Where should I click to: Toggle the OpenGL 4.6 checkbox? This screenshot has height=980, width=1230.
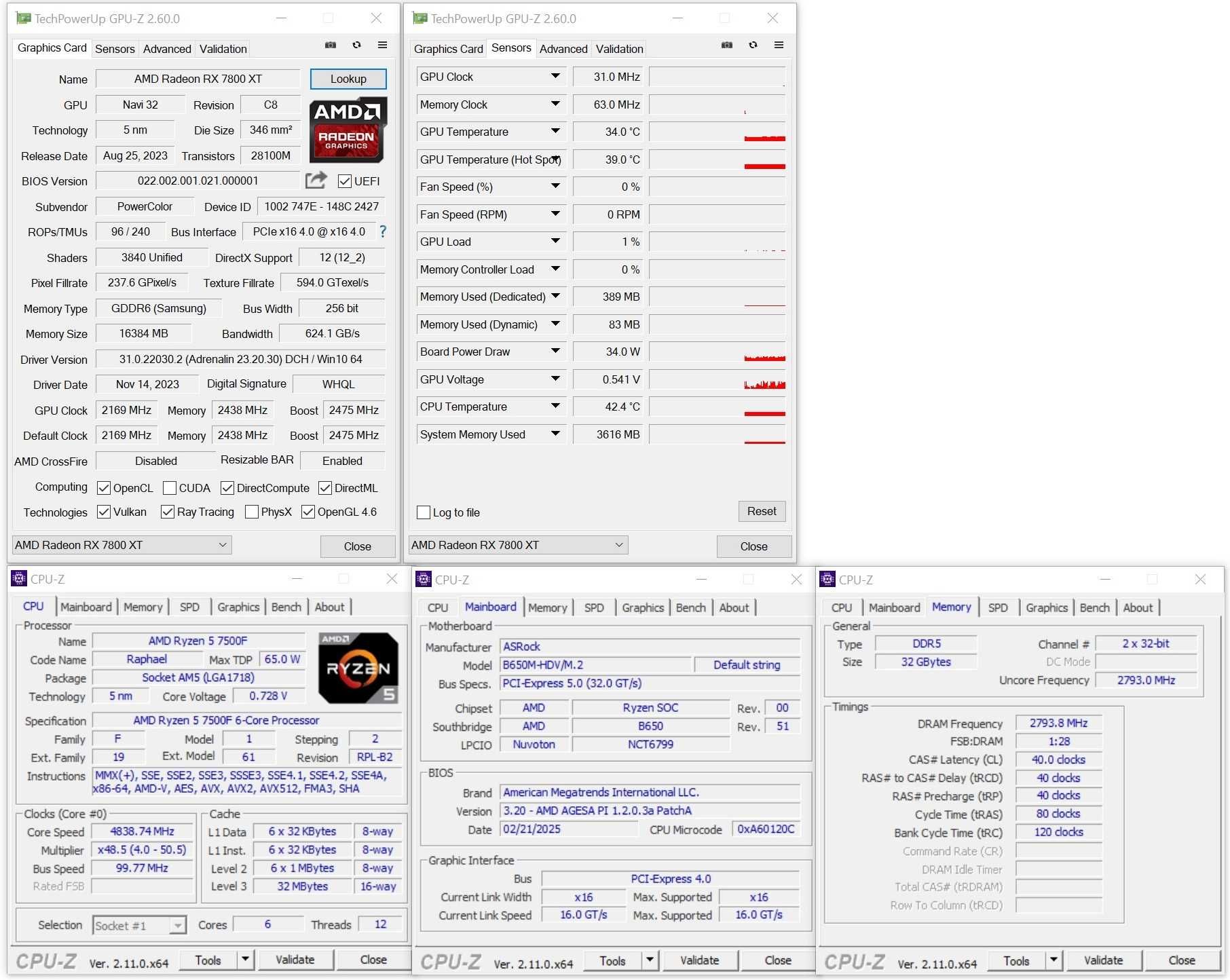(308, 512)
